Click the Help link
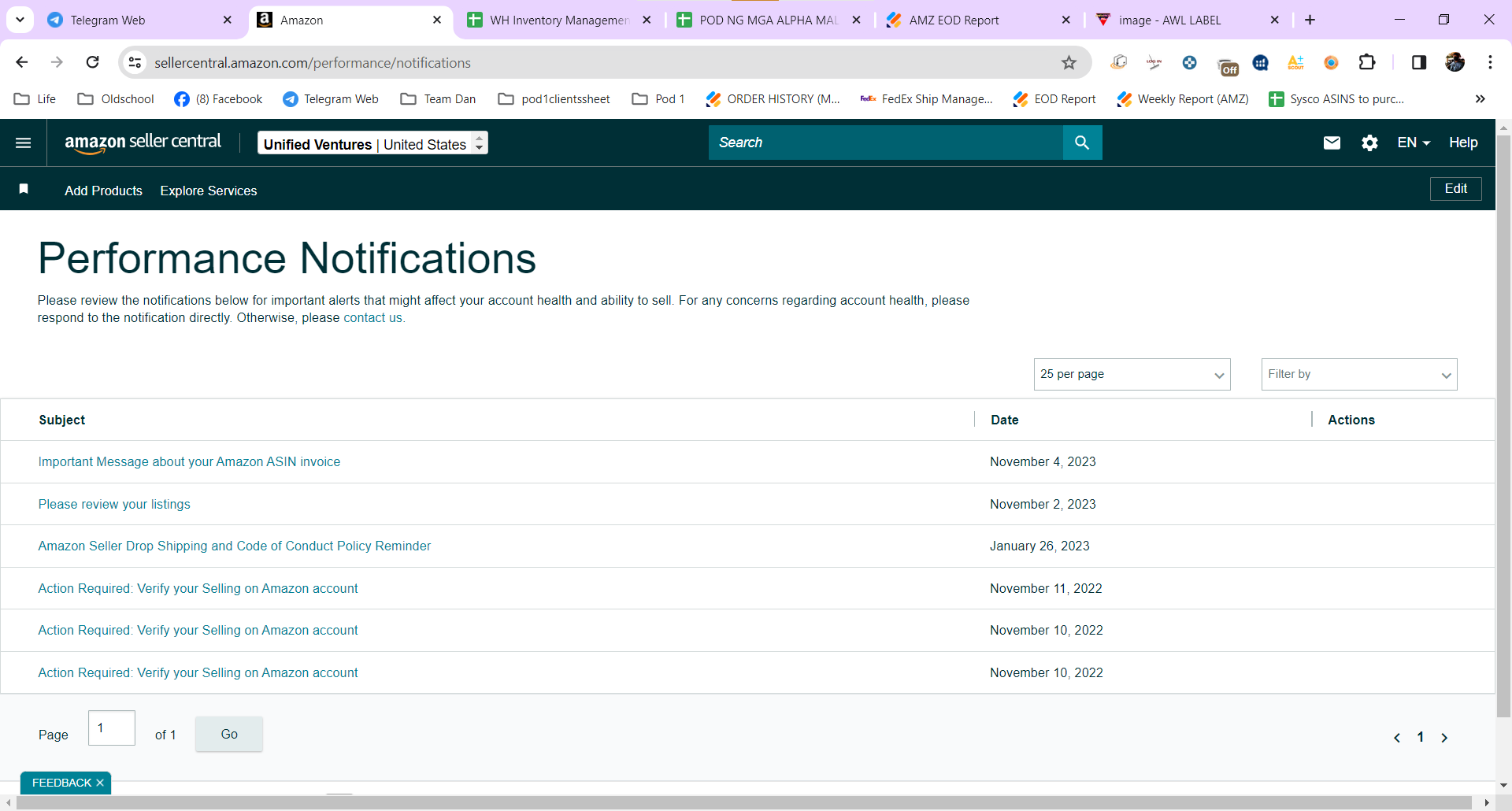 tap(1463, 143)
